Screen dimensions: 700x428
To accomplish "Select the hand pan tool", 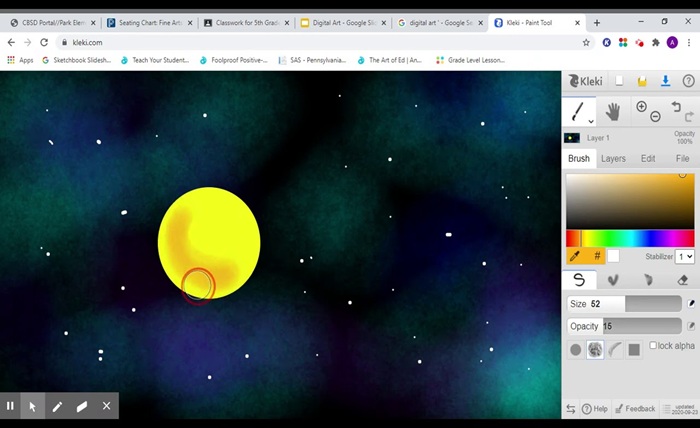I will click(x=612, y=112).
